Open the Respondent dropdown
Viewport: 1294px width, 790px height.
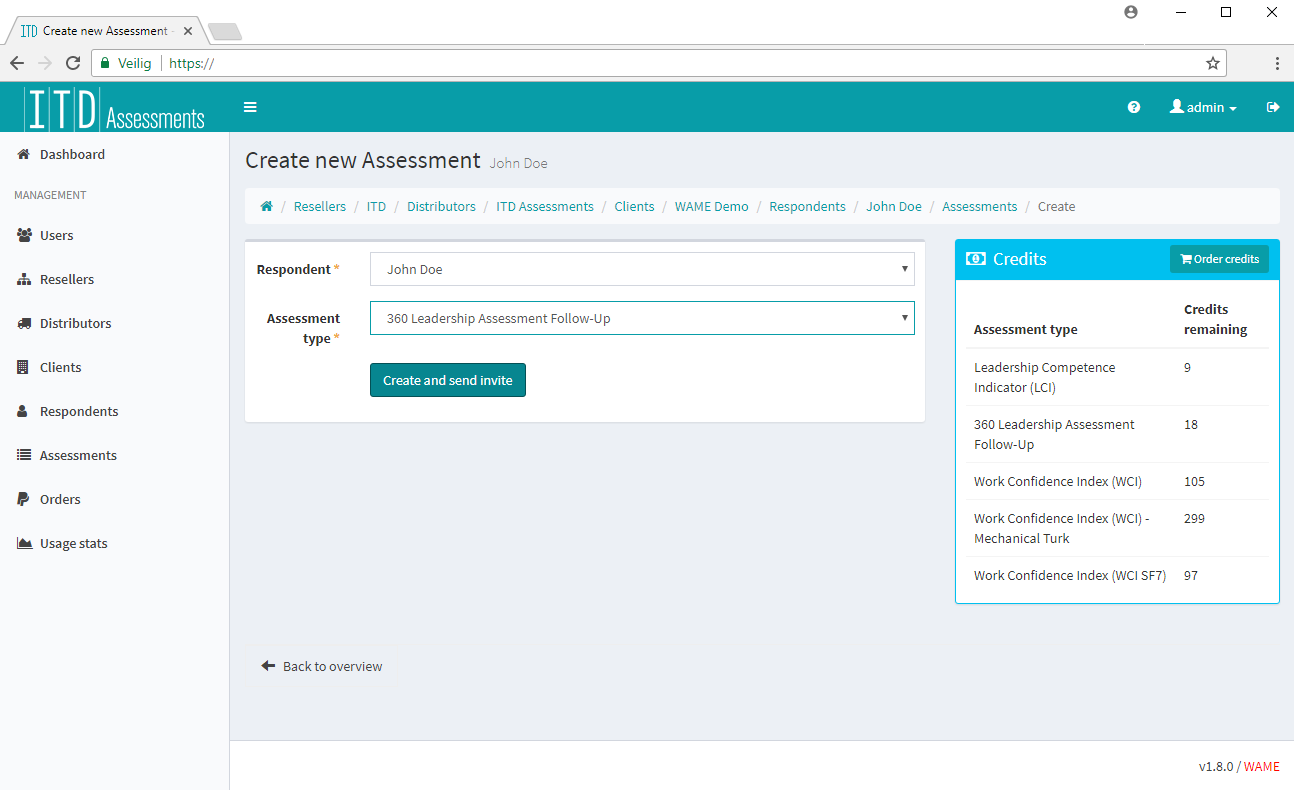point(642,269)
